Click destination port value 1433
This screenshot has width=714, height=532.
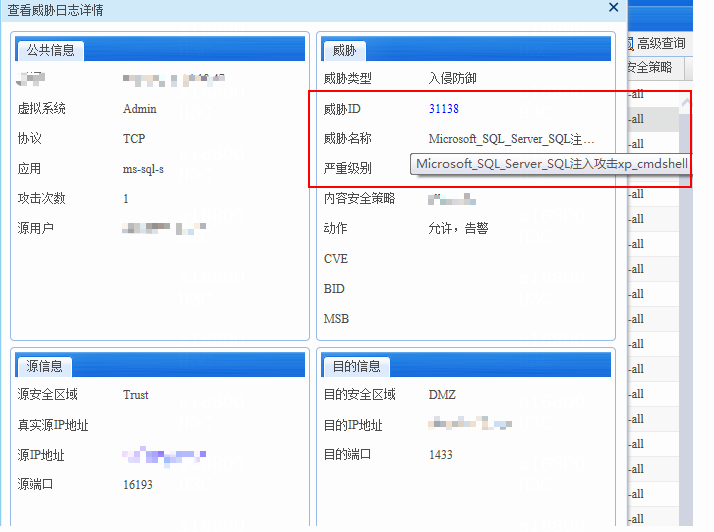[440, 455]
